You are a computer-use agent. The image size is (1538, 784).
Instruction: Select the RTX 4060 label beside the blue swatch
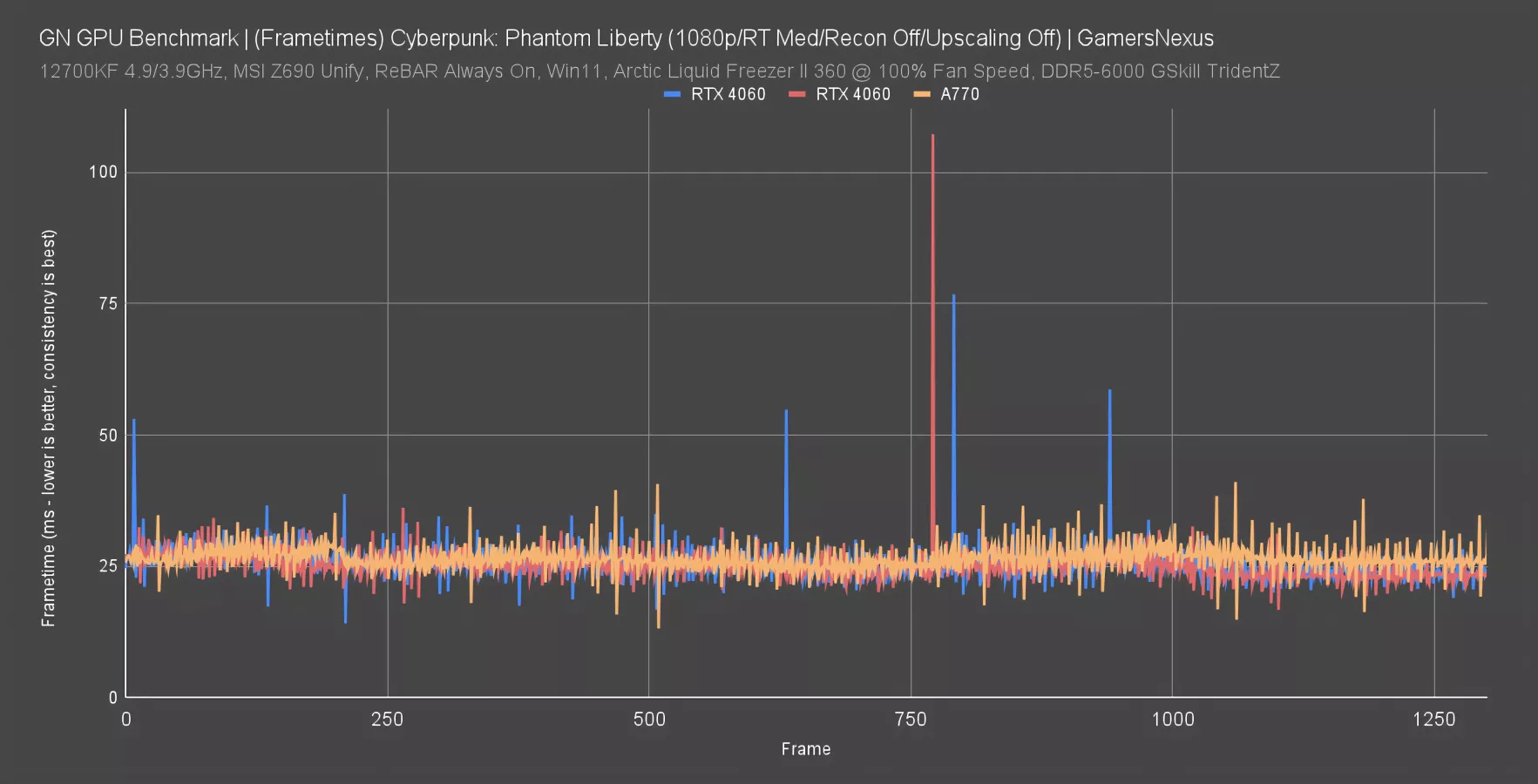tap(728, 94)
